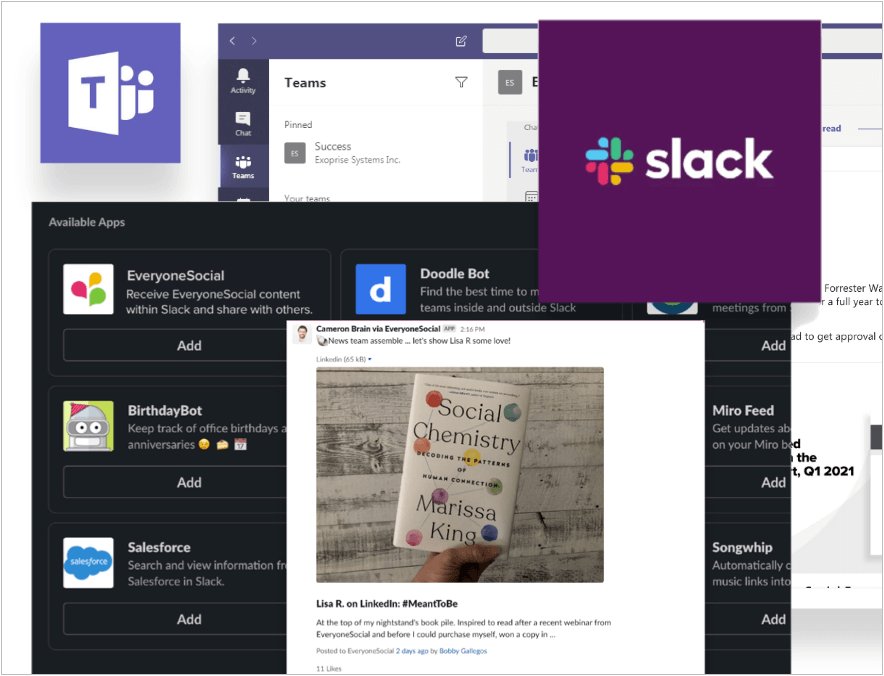The width and height of the screenshot is (884, 676).
Task: Open Activity in the Teams sidebar
Action: point(243,81)
